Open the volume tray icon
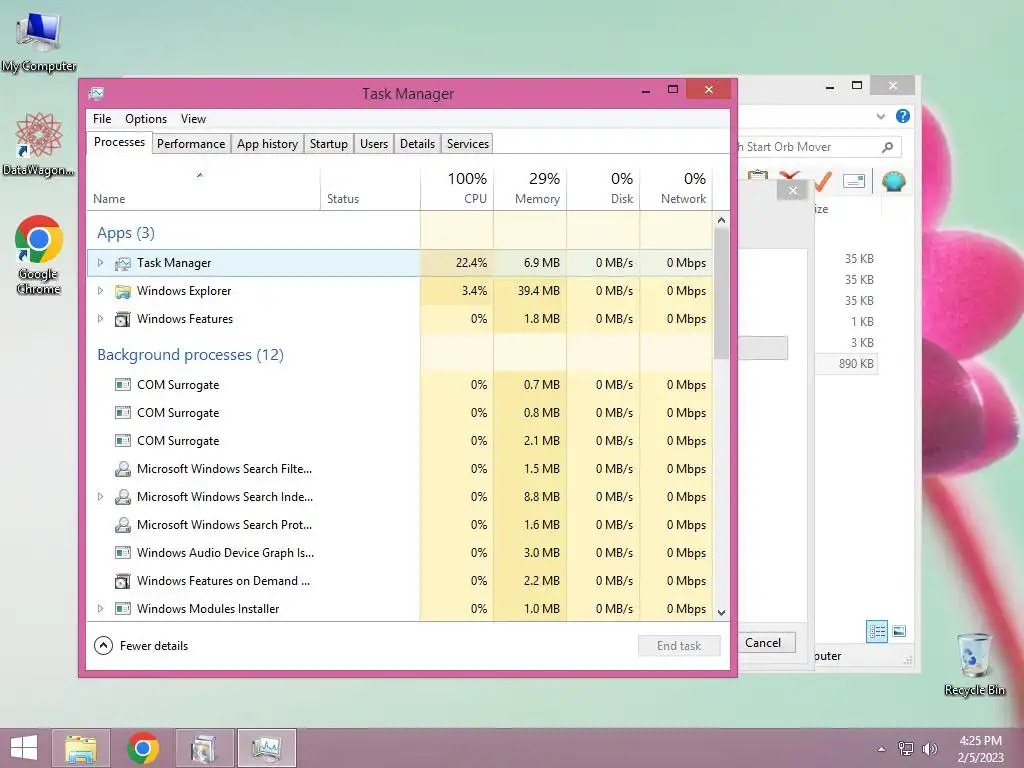This screenshot has height=768, width=1024. pyautogui.click(x=929, y=748)
